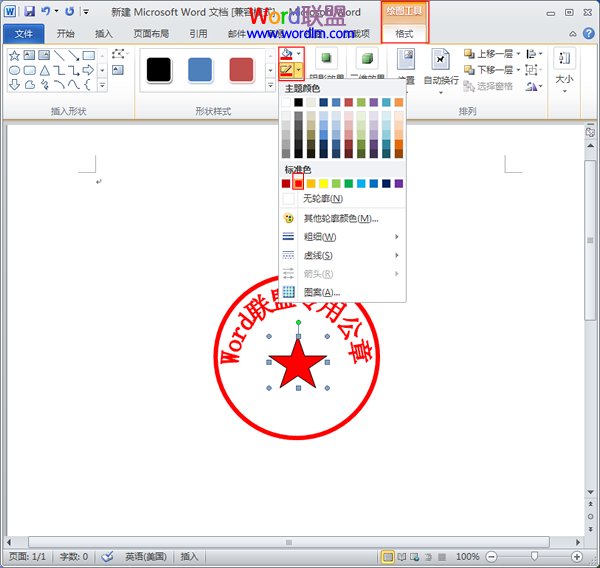
Task: Click the Save icon in quick access
Action: click(30, 11)
